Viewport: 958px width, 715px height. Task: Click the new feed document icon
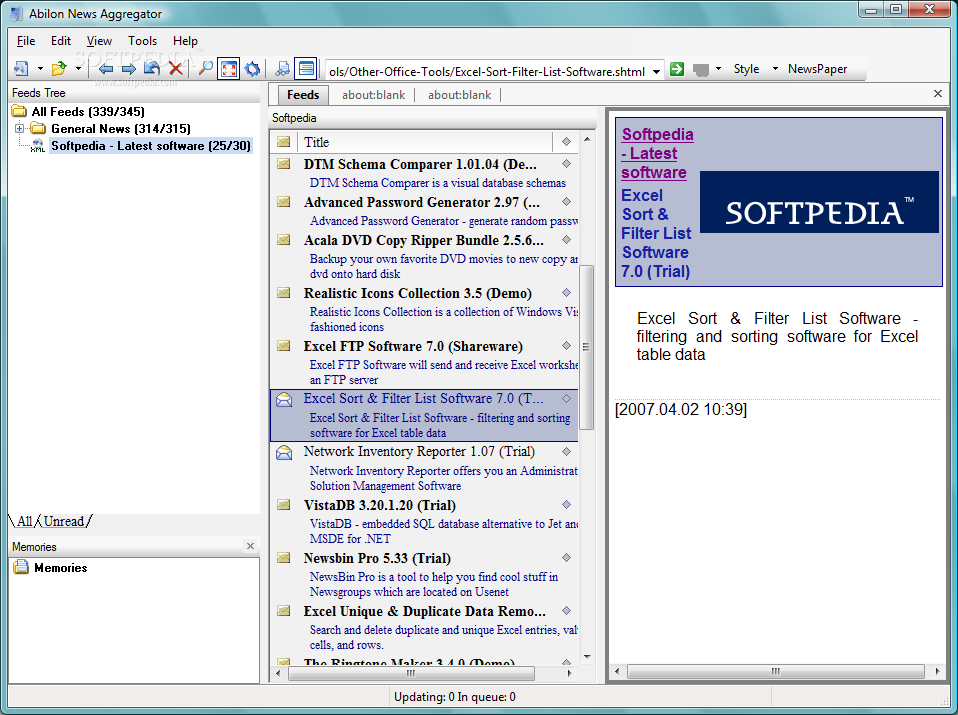(21, 68)
